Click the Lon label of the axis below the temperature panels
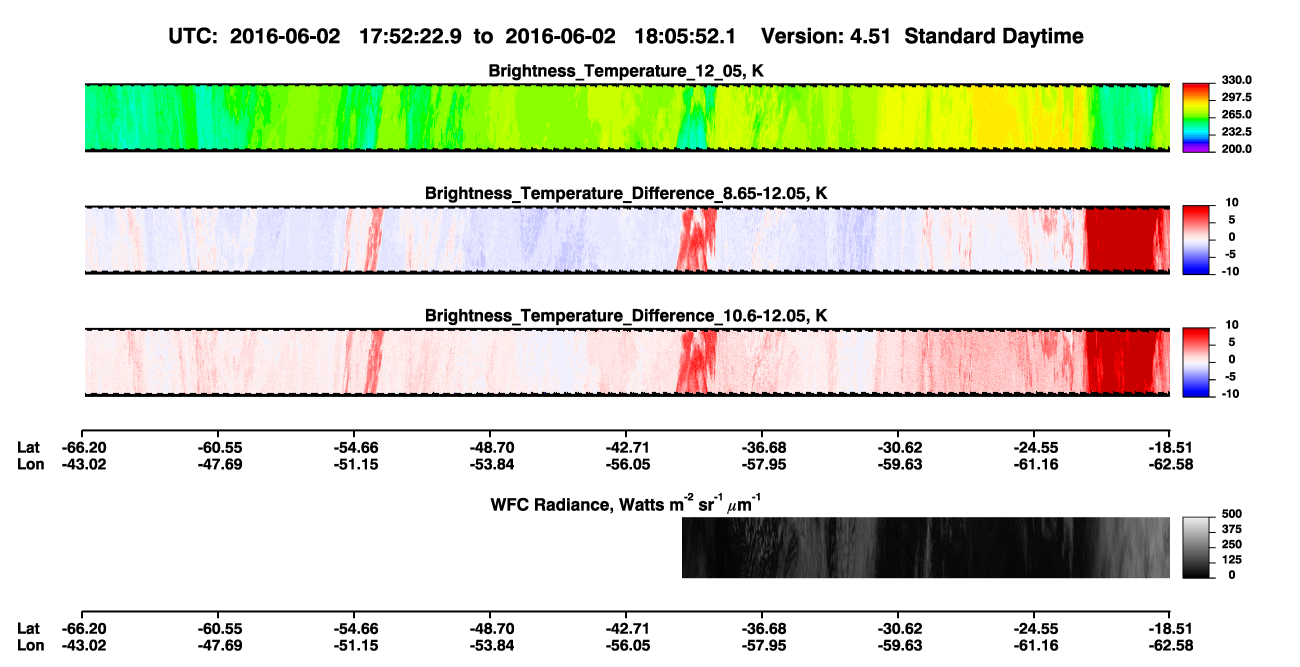Image resolution: width=1300 pixels, height=667 pixels. click(x=30, y=464)
